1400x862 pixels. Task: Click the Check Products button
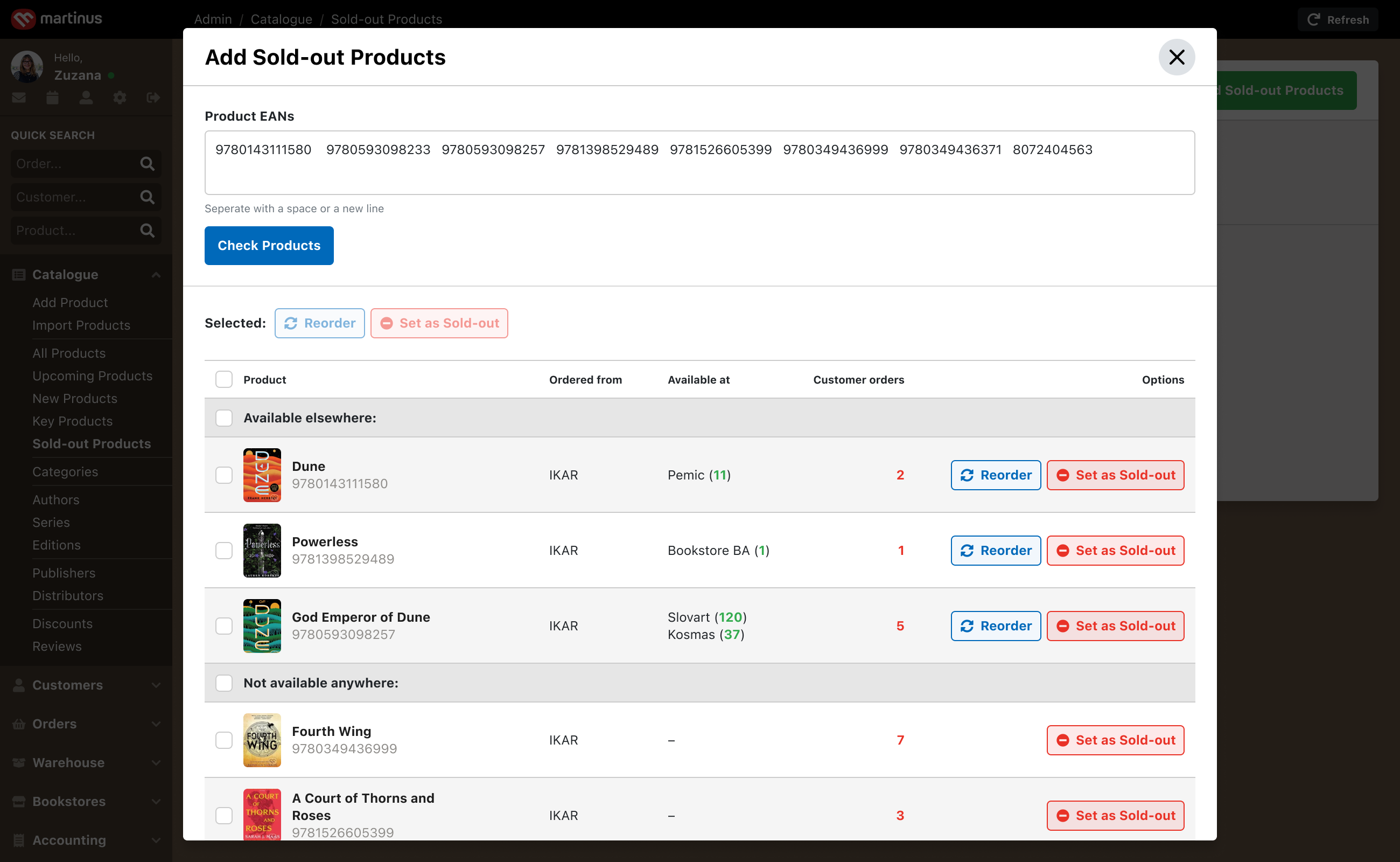[269, 246]
